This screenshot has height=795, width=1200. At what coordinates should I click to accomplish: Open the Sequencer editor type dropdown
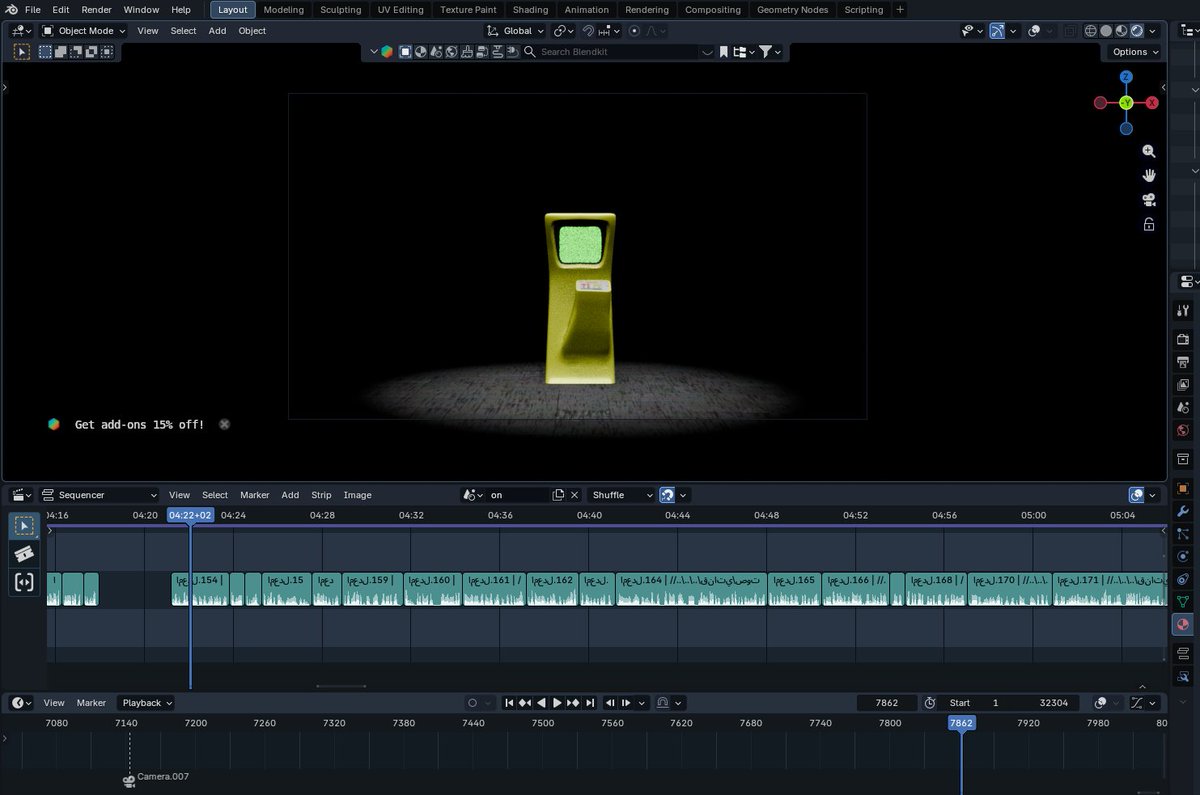pyautogui.click(x=99, y=495)
